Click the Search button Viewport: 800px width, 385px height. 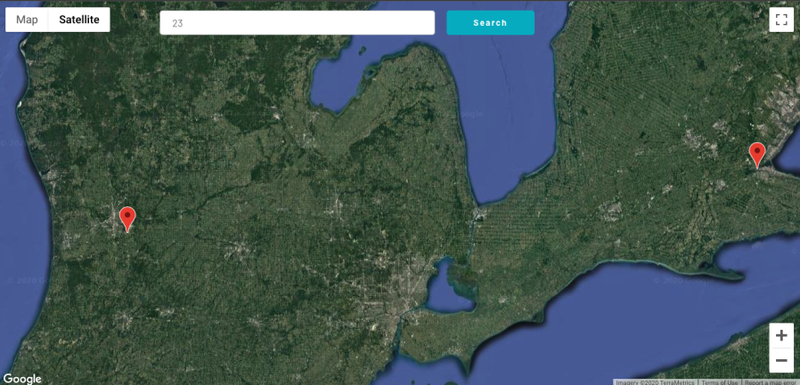(x=490, y=23)
